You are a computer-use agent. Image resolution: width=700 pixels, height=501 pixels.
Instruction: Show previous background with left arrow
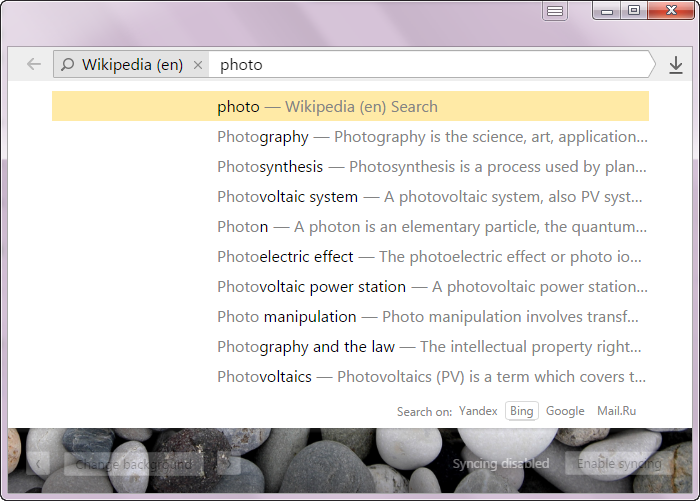click(x=38, y=464)
